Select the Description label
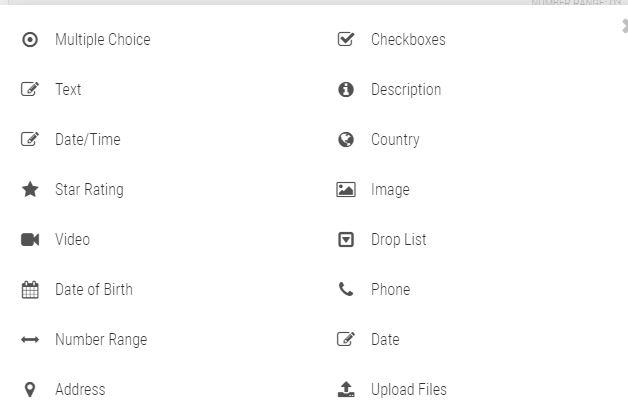 [405, 90]
